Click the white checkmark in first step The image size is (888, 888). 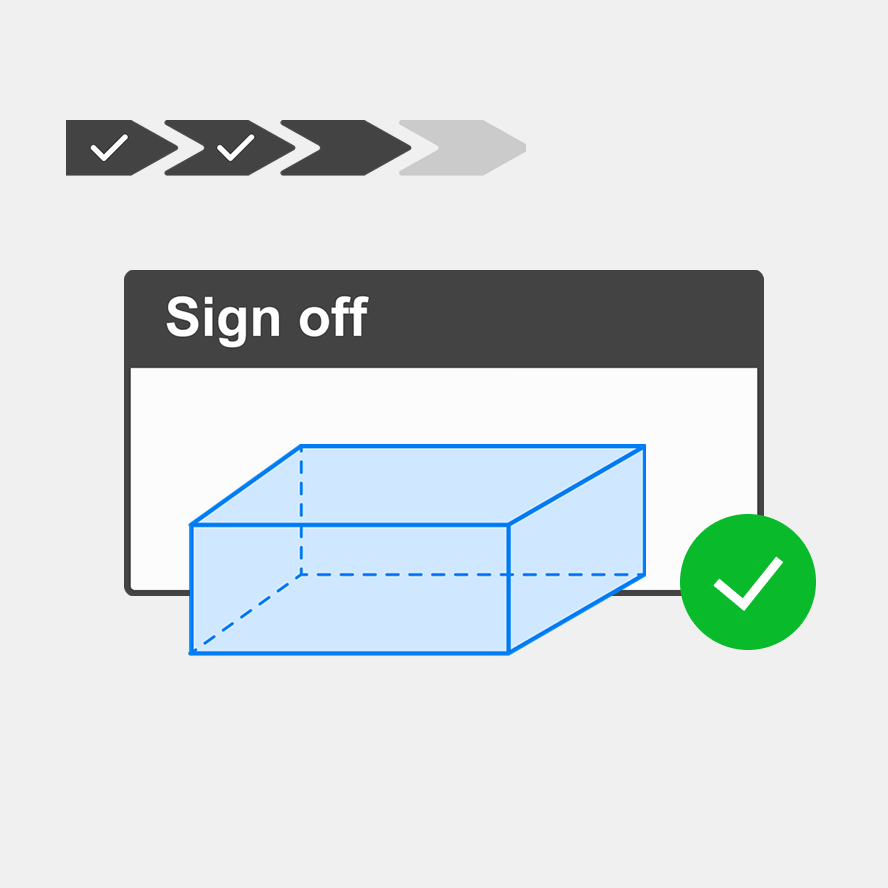point(109,148)
